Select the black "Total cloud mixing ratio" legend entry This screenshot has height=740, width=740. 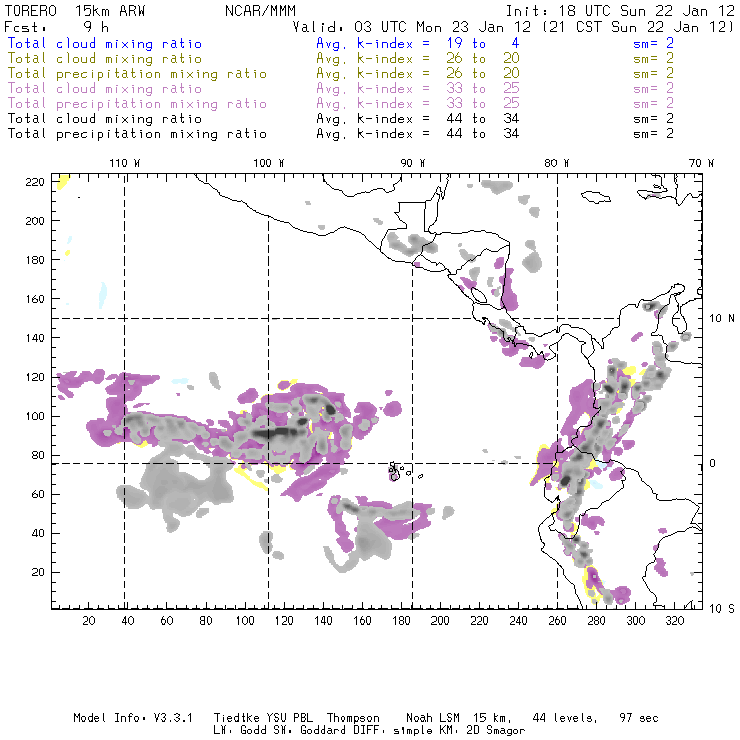(x=105, y=119)
